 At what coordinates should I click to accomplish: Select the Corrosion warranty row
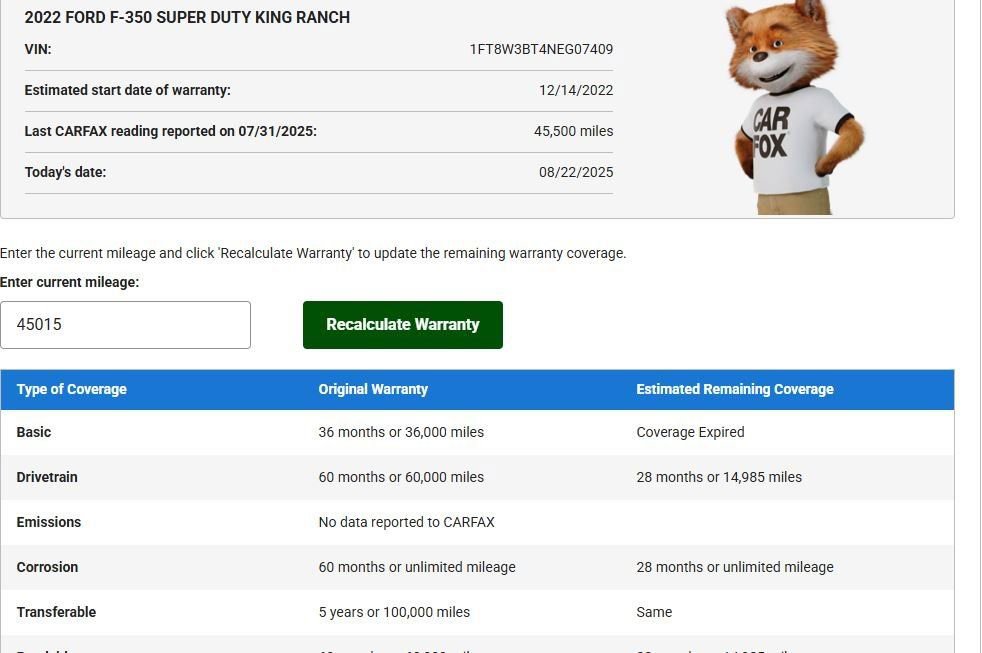coord(47,567)
